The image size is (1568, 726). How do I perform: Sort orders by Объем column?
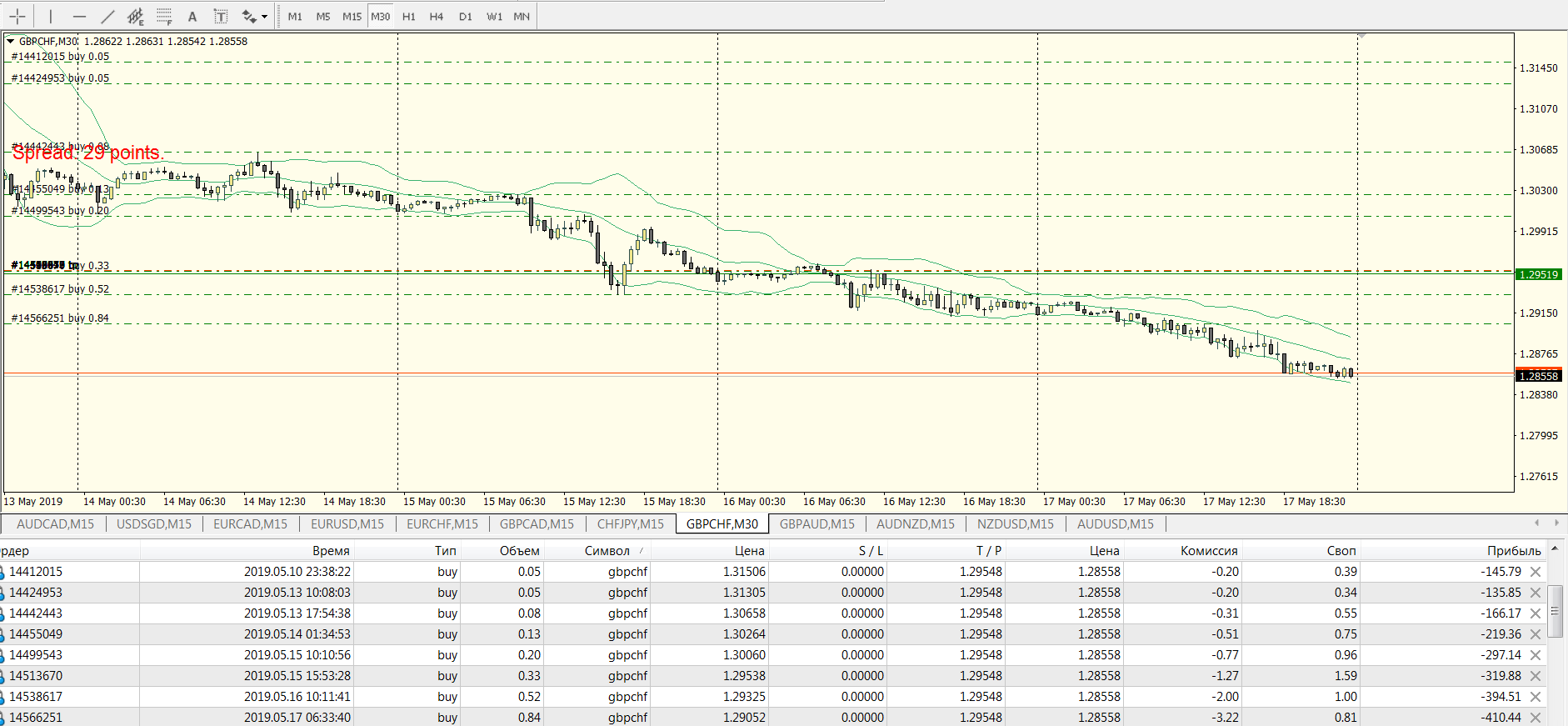pyautogui.click(x=502, y=551)
